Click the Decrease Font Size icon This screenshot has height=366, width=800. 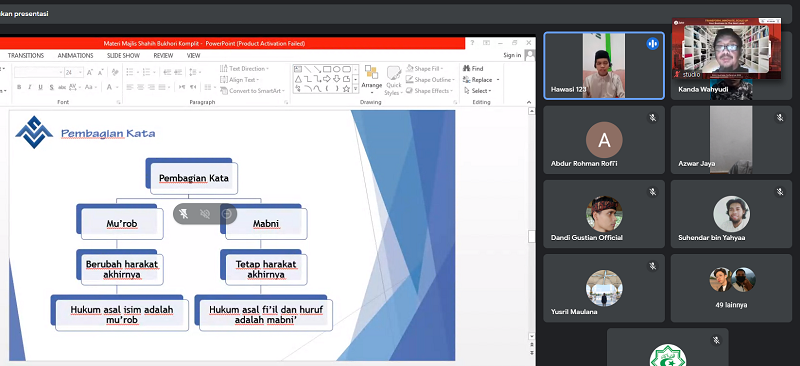(x=101, y=72)
